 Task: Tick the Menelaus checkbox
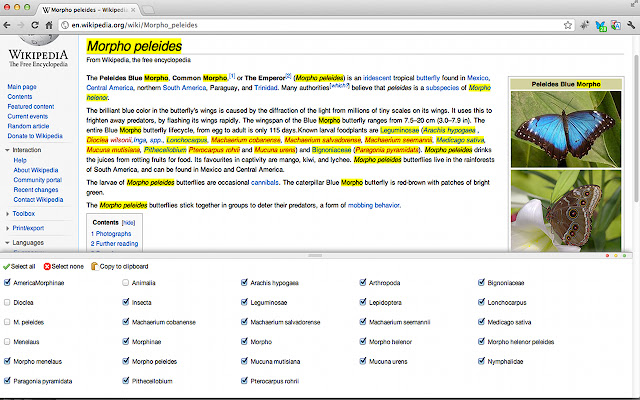[7, 341]
